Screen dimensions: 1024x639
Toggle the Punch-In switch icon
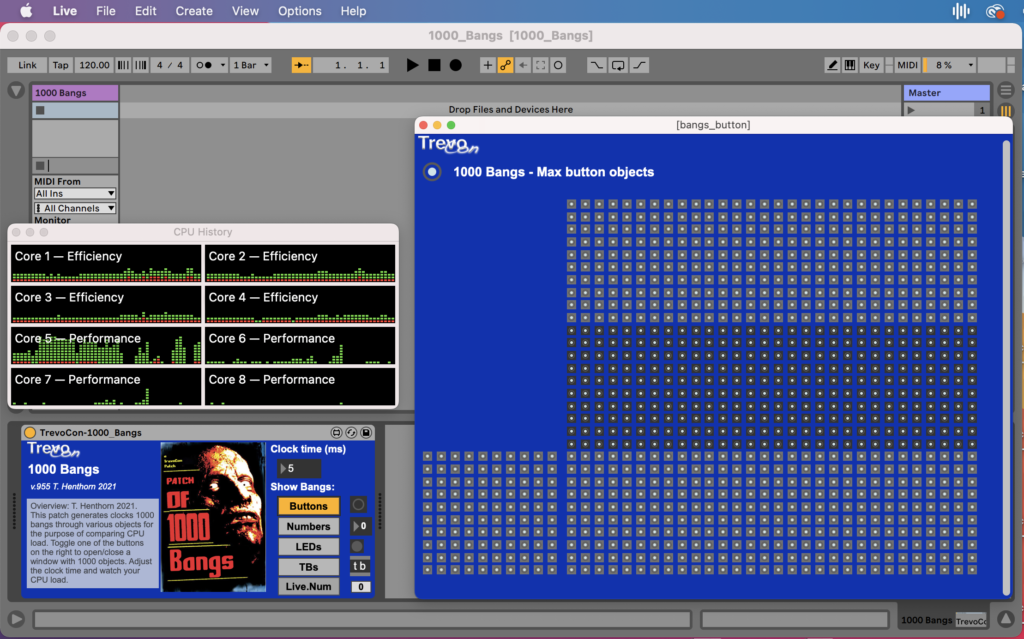coord(596,65)
